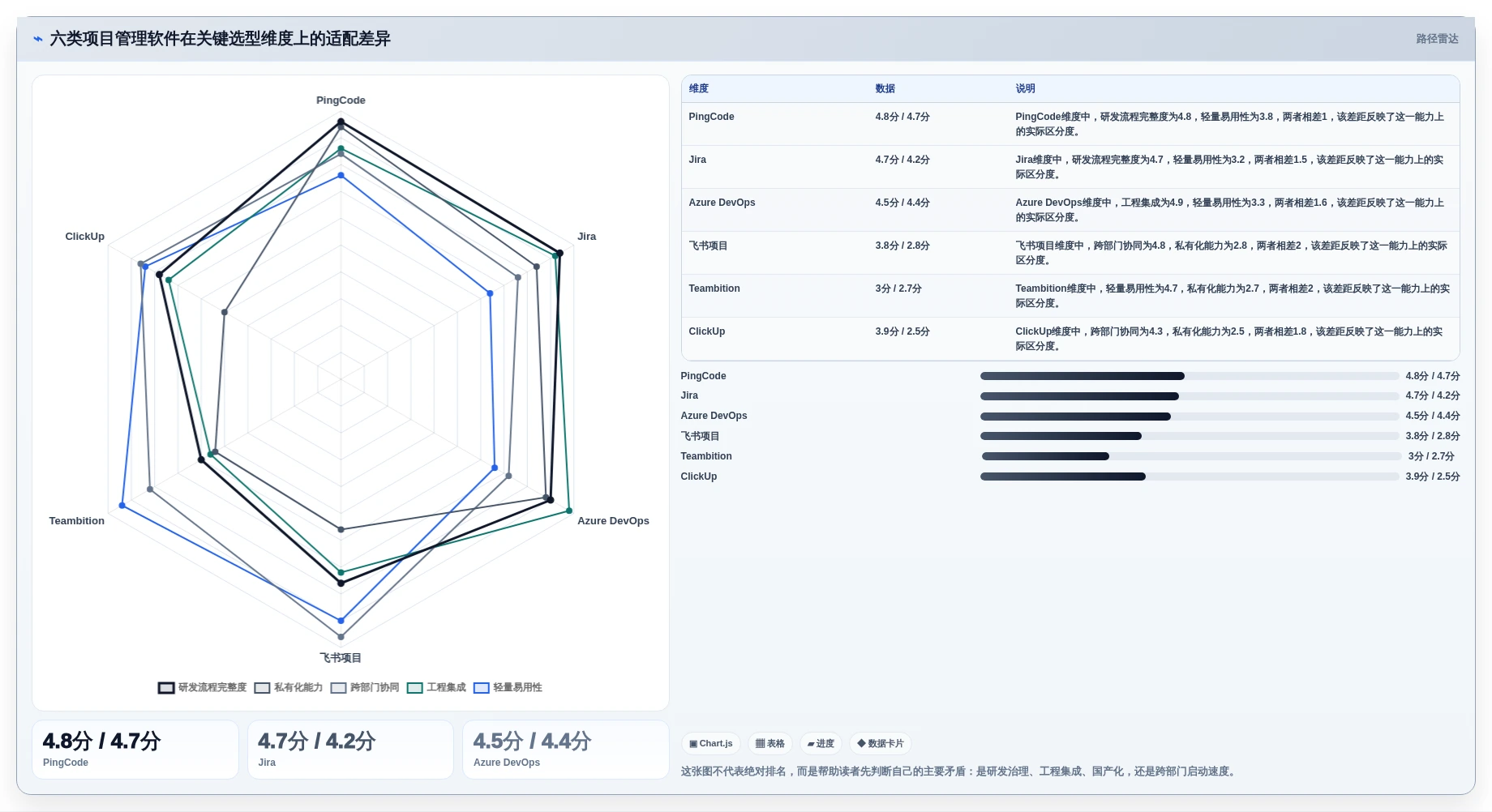Click the Azure DevOps radar axis label
Viewport: 1492px width, 812px height.
[x=613, y=521]
